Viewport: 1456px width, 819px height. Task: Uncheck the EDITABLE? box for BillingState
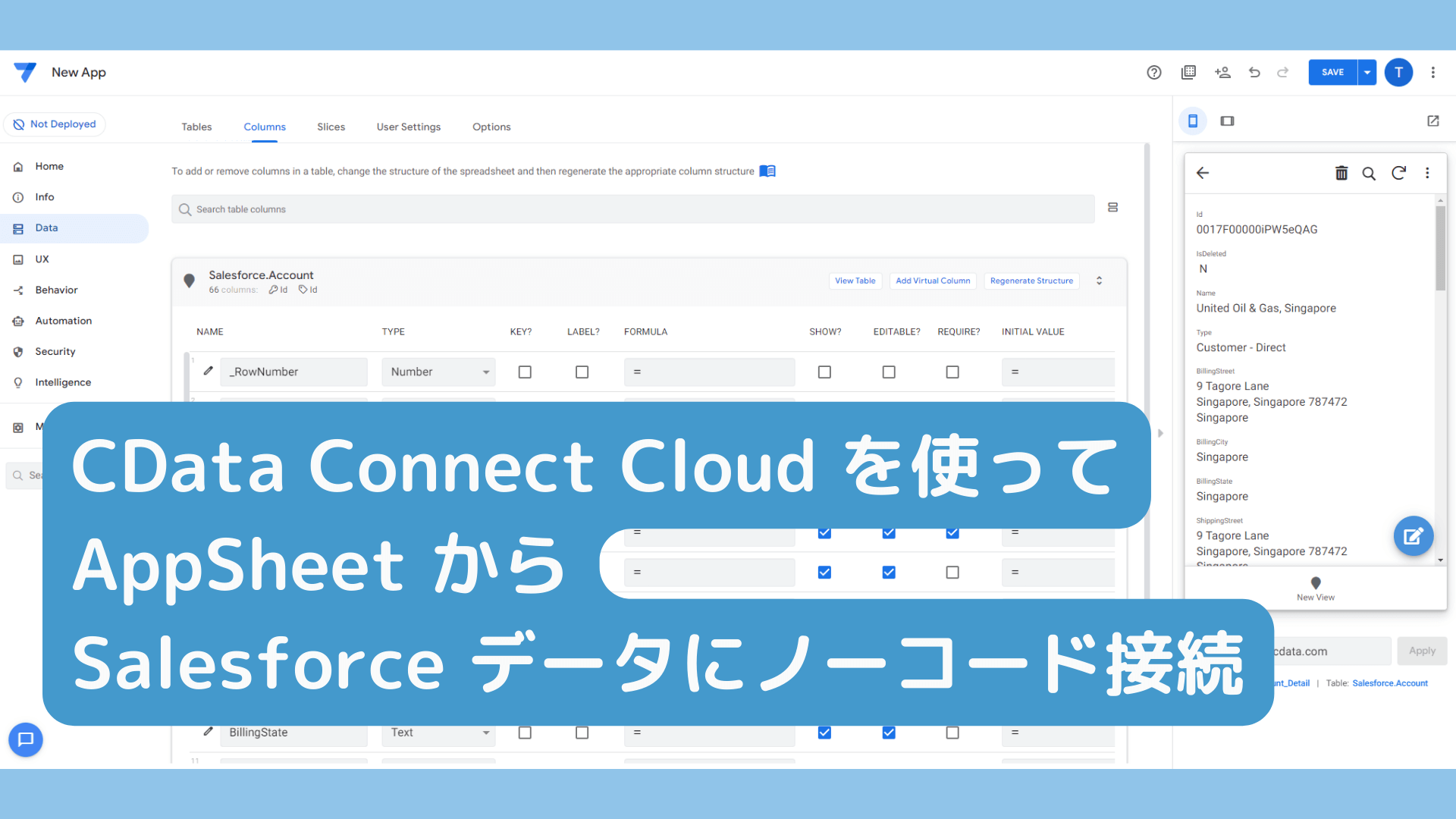tap(889, 733)
